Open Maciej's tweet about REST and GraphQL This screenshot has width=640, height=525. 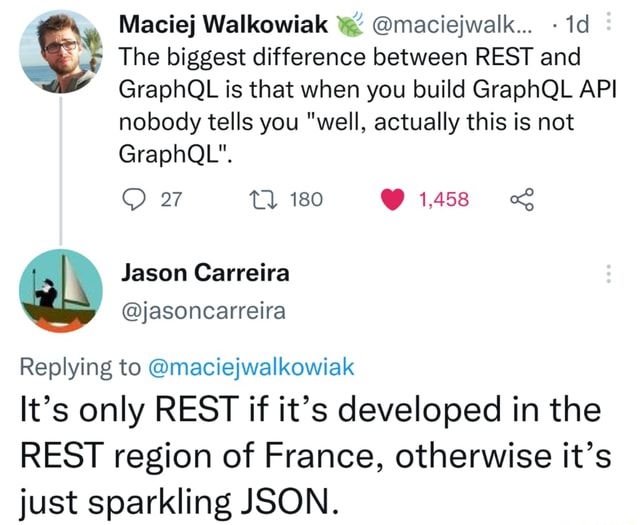367,105
